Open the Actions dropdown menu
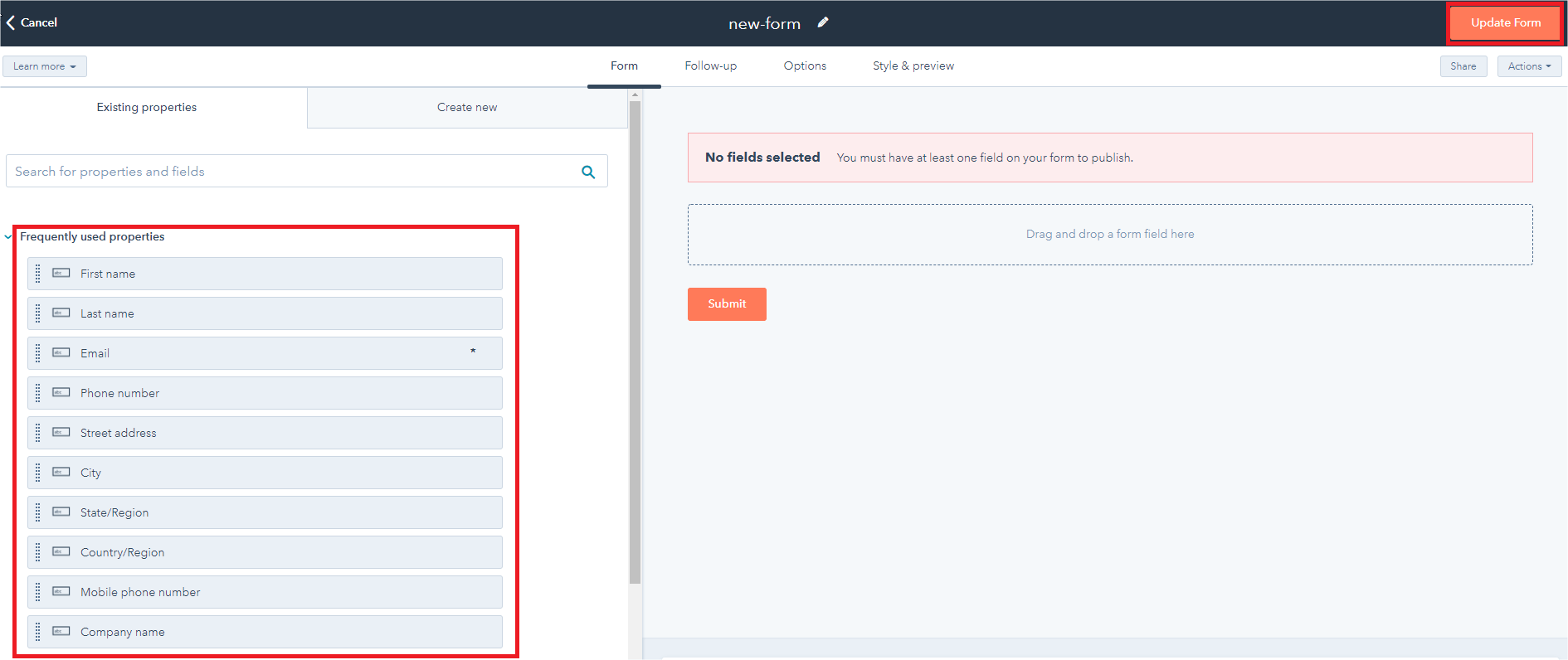The width and height of the screenshot is (1568, 660). pos(1529,66)
